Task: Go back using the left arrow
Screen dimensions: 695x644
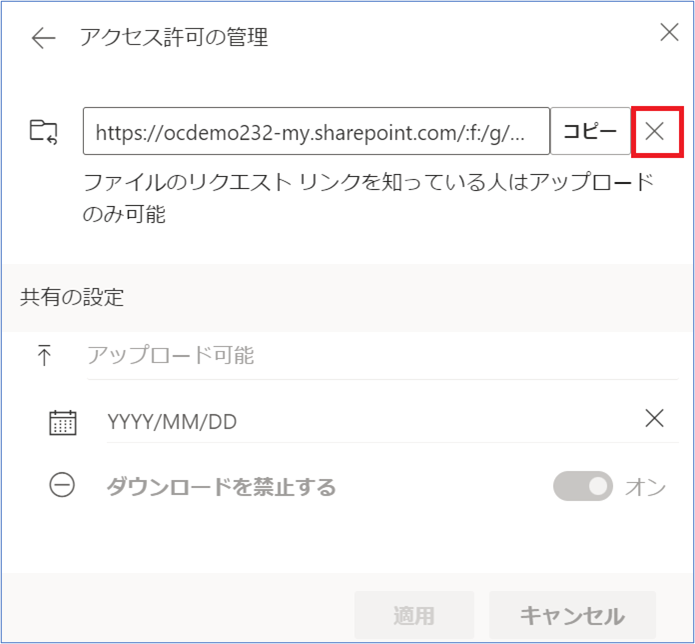Action: 43,39
